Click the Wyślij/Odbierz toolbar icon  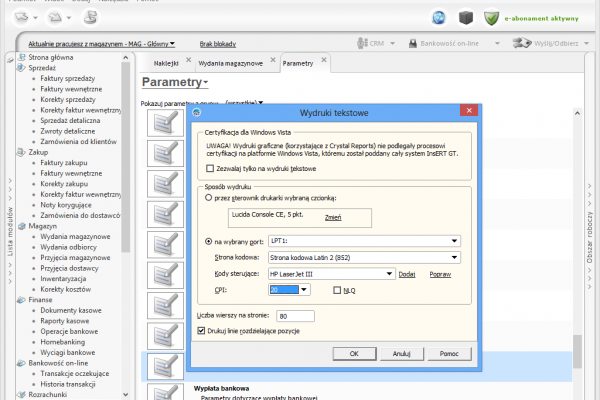coord(522,44)
